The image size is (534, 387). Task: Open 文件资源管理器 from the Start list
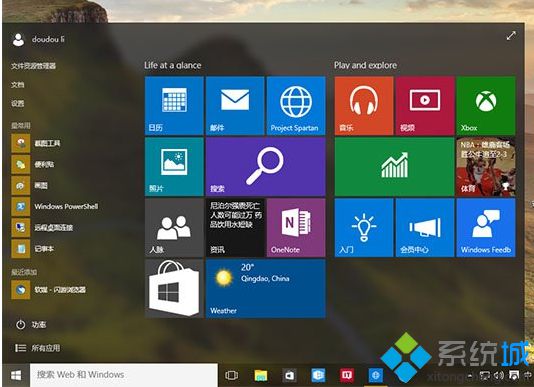click(x=33, y=66)
